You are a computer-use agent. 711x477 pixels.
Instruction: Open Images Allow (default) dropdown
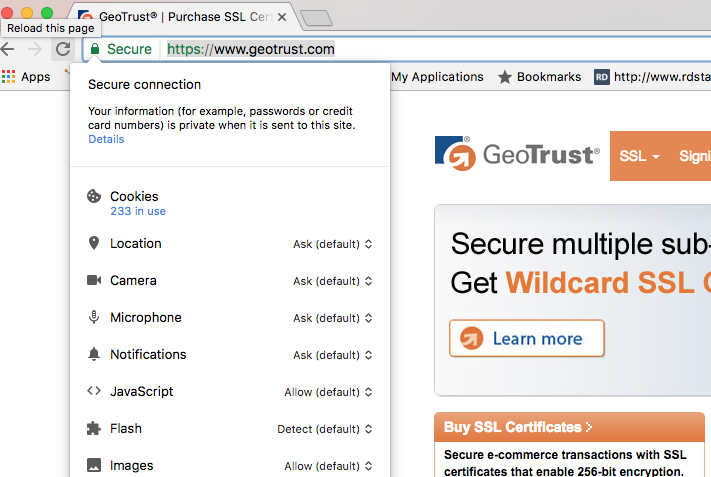point(328,466)
